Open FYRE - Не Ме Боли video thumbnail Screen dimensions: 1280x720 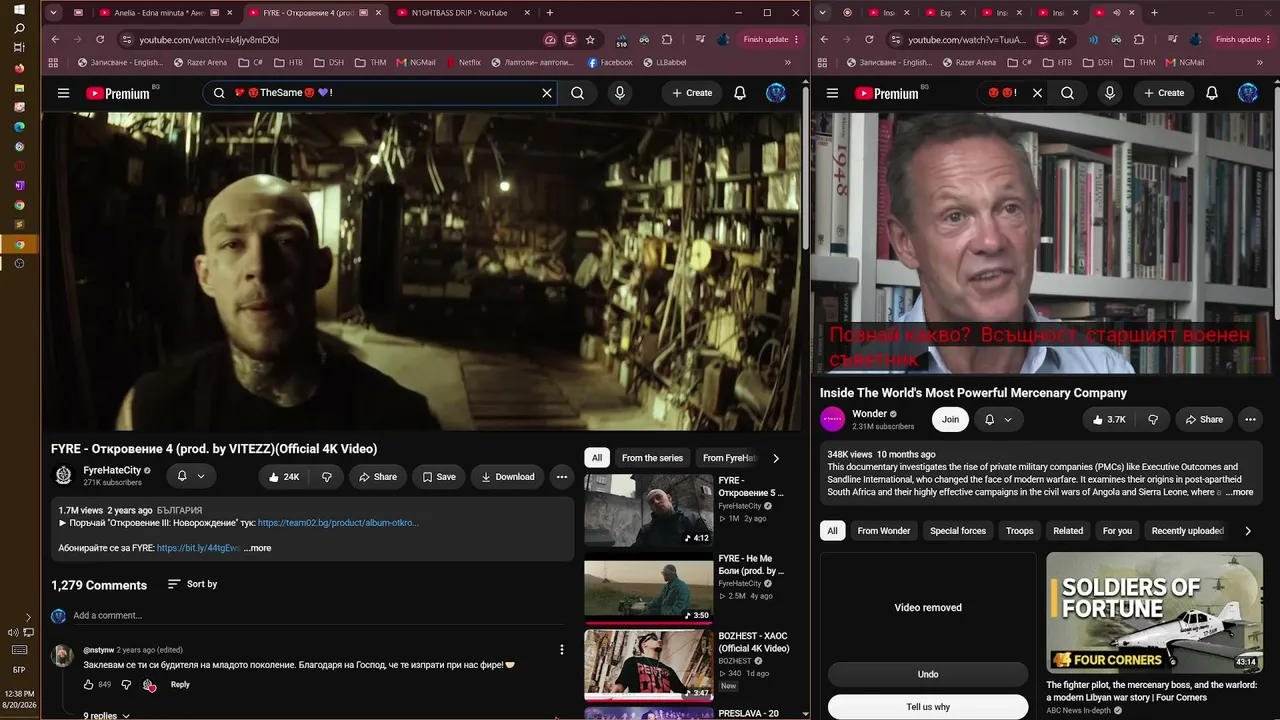[x=649, y=587]
